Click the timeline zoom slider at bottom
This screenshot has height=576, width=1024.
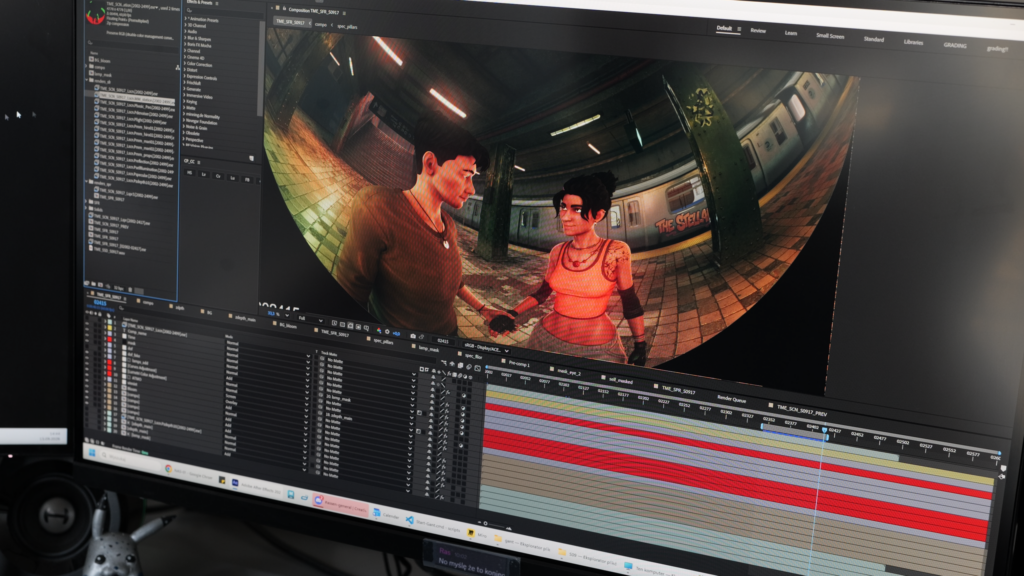pyautogui.click(x=496, y=524)
